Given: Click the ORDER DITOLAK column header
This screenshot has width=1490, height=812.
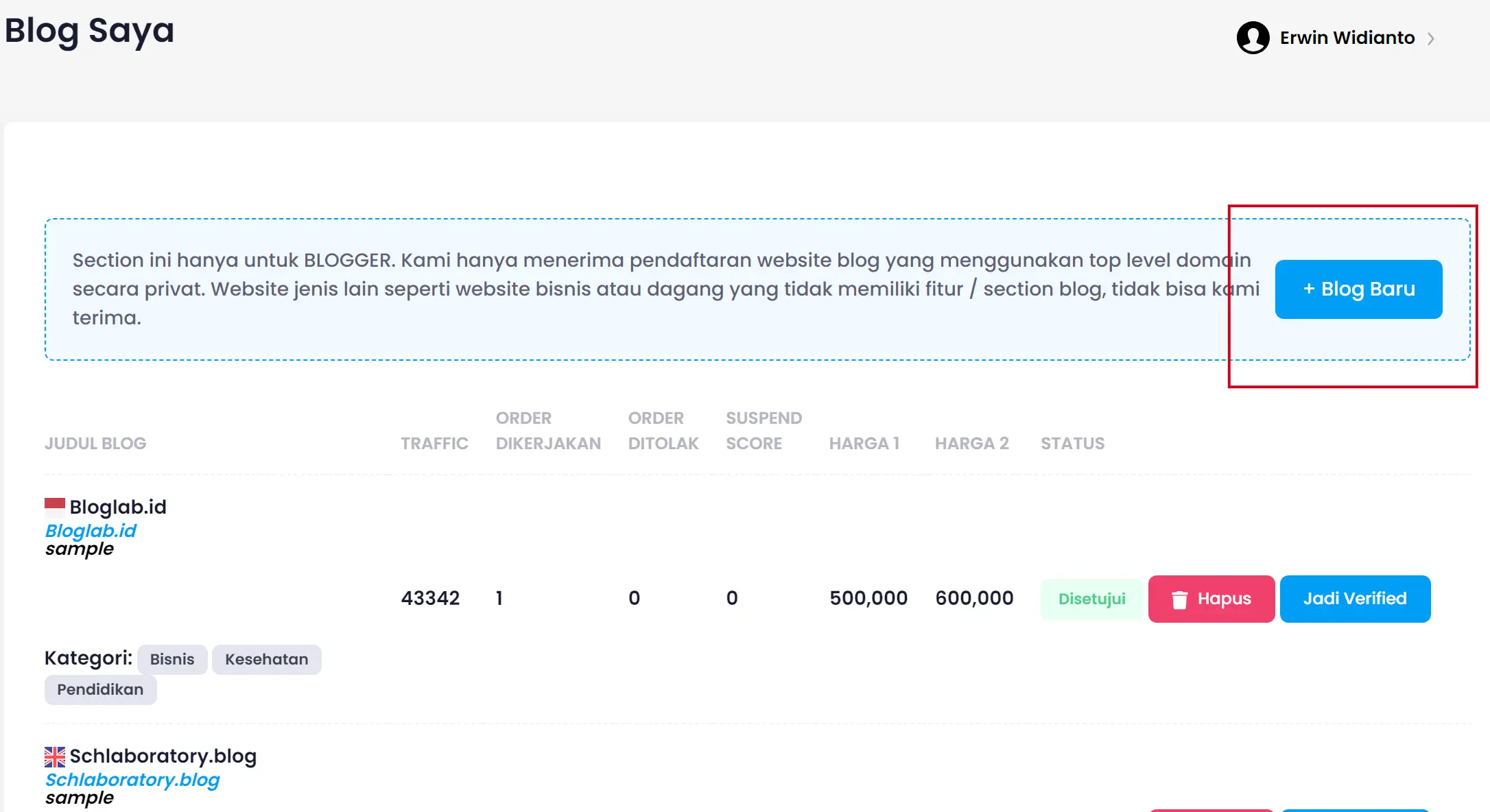Looking at the screenshot, I should click(663, 431).
